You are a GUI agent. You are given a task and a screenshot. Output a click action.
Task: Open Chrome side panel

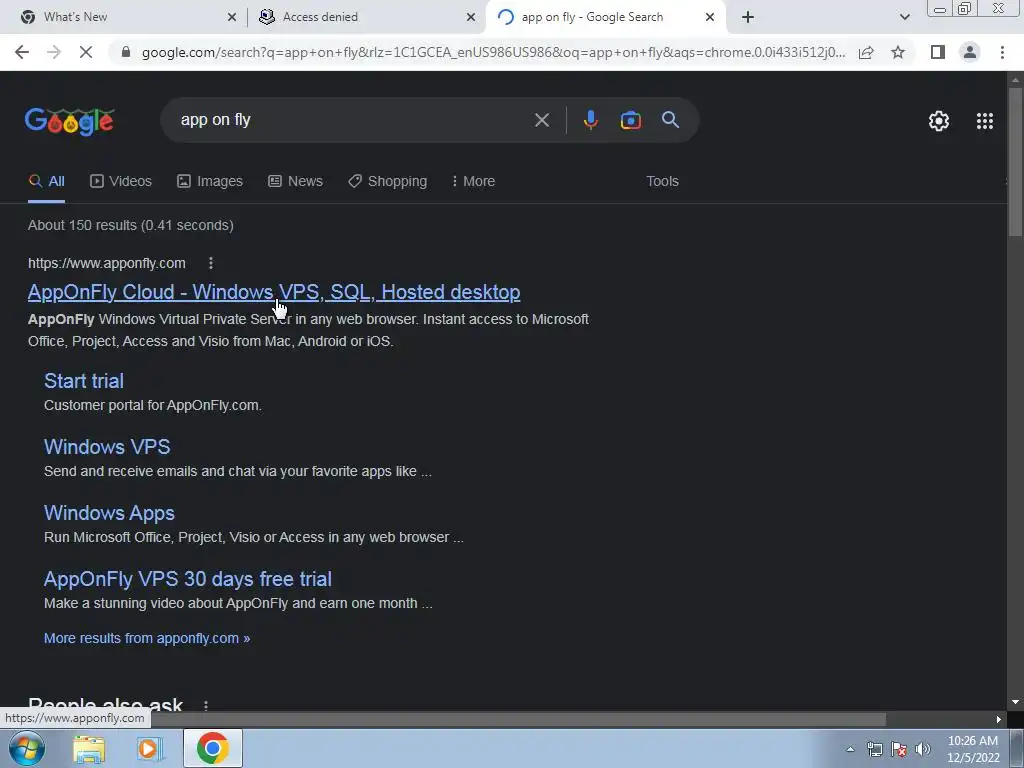pyautogui.click(x=938, y=52)
